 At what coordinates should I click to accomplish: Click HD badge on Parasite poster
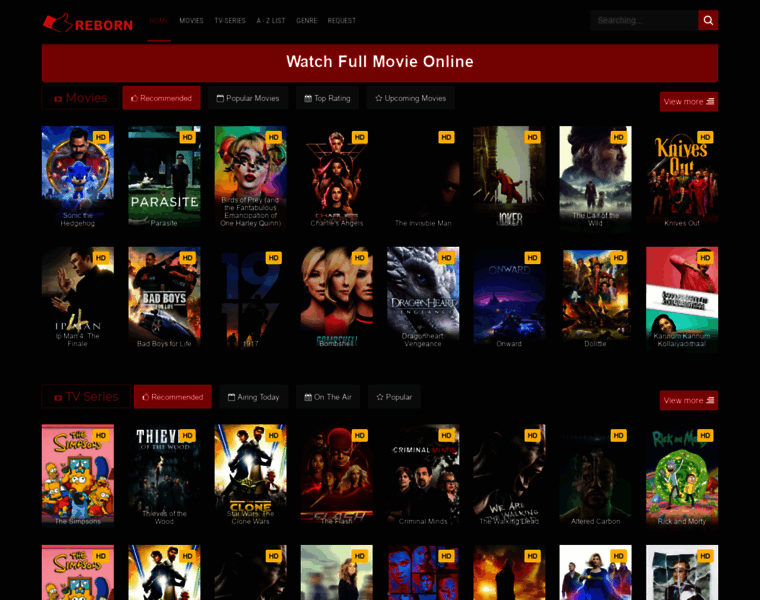pos(187,137)
